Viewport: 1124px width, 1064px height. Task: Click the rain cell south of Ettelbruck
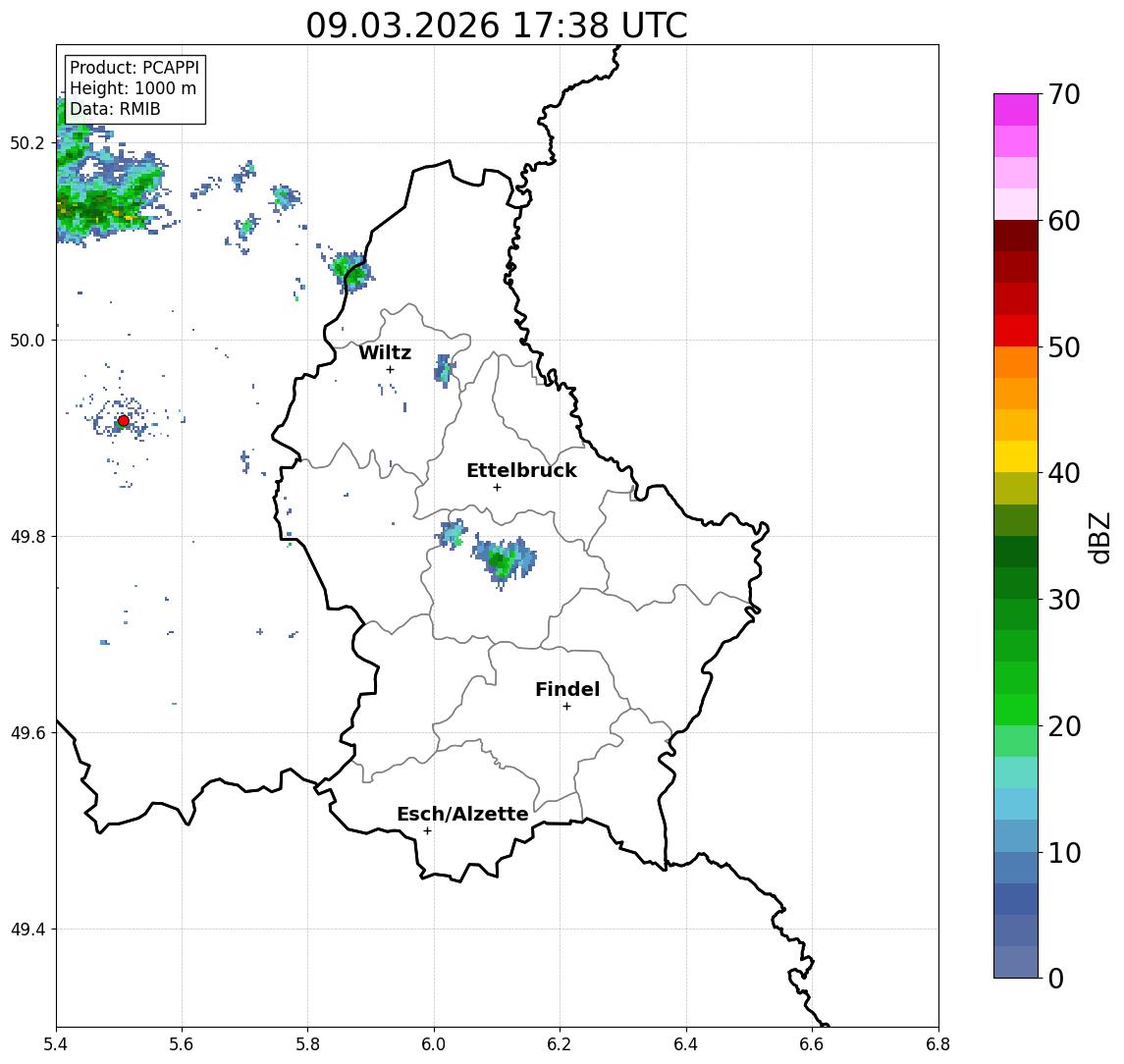point(504,561)
